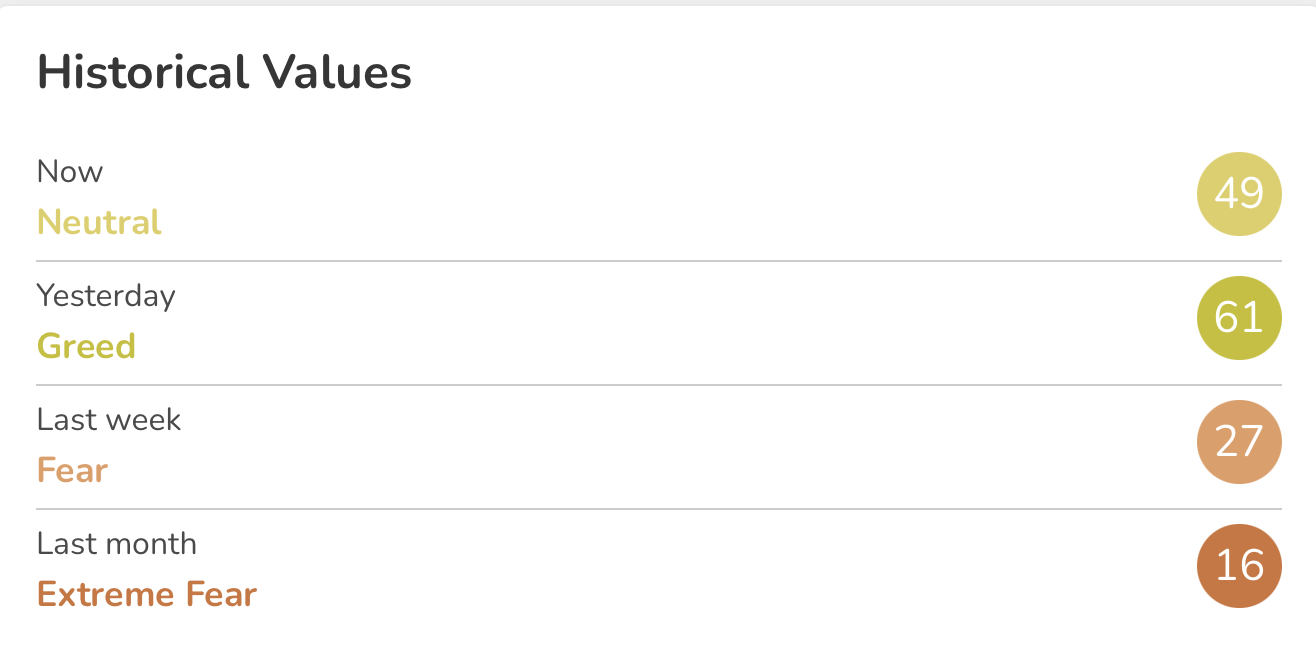Click the divider line below the Now row
The image size is (1316, 658).
tap(658, 261)
